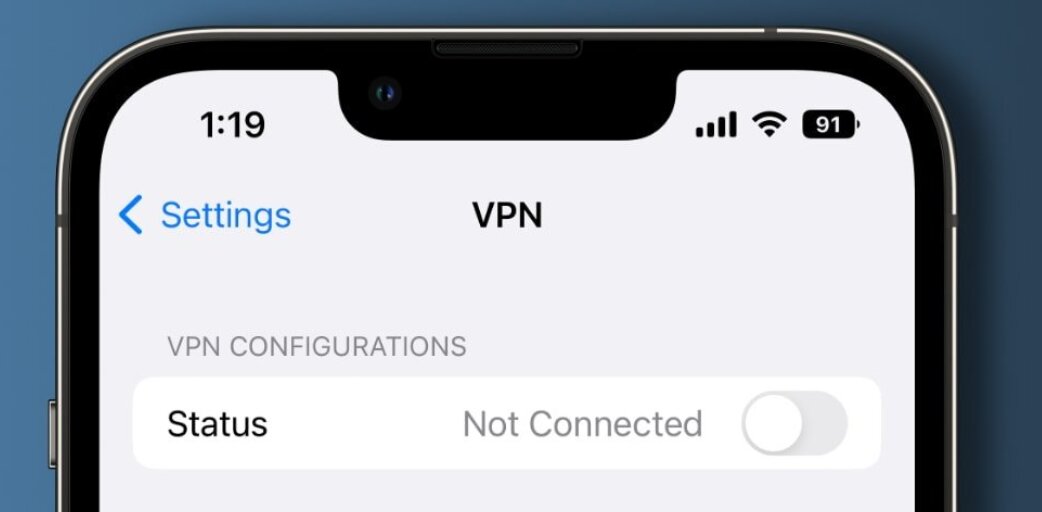Click the earpiece speaker grille
The width and height of the screenshot is (1042, 512).
point(507,49)
